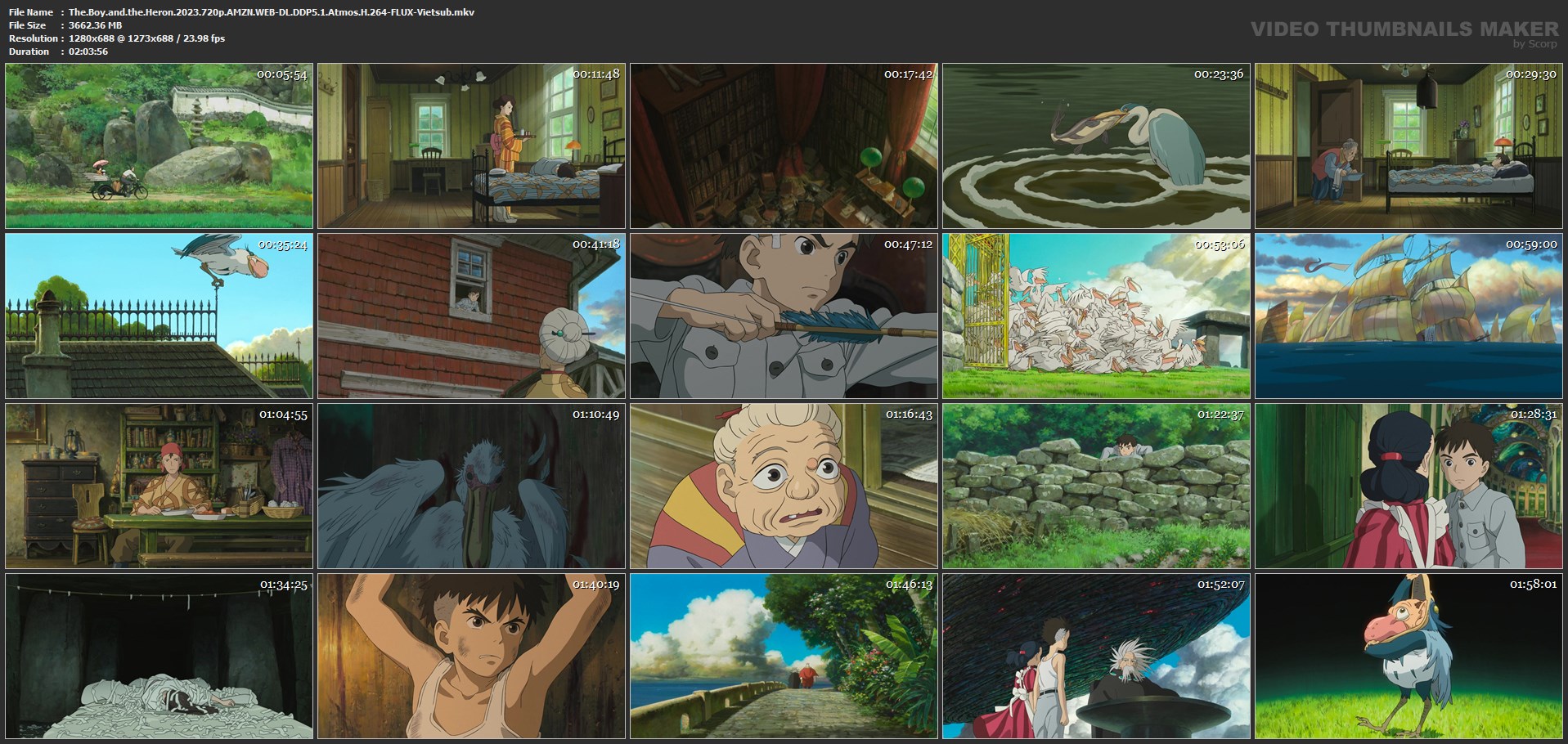Click the timestamp 01:58:01
This screenshot has height=744, width=1568.
pyautogui.click(x=1534, y=585)
